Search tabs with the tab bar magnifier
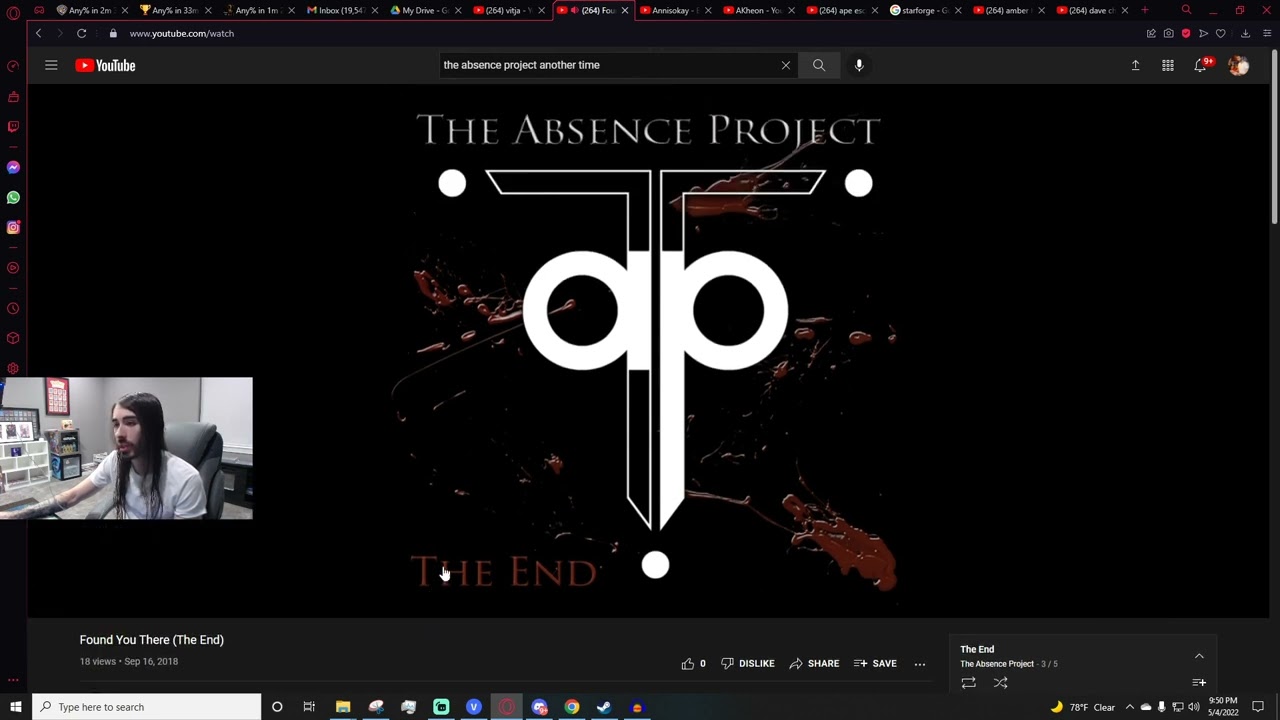 [1186, 10]
